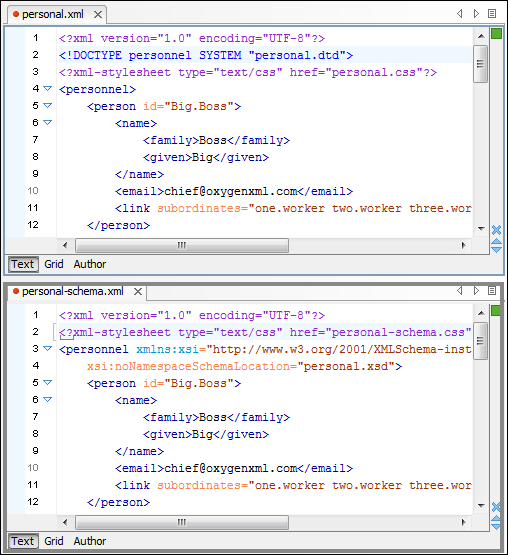Click green validation status square in top editor

[497, 34]
